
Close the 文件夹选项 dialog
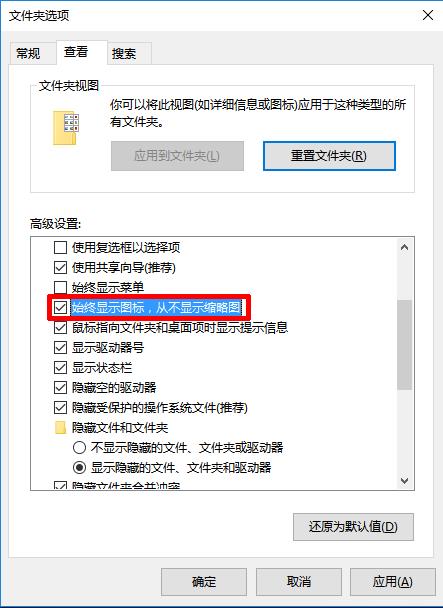pos(428,15)
